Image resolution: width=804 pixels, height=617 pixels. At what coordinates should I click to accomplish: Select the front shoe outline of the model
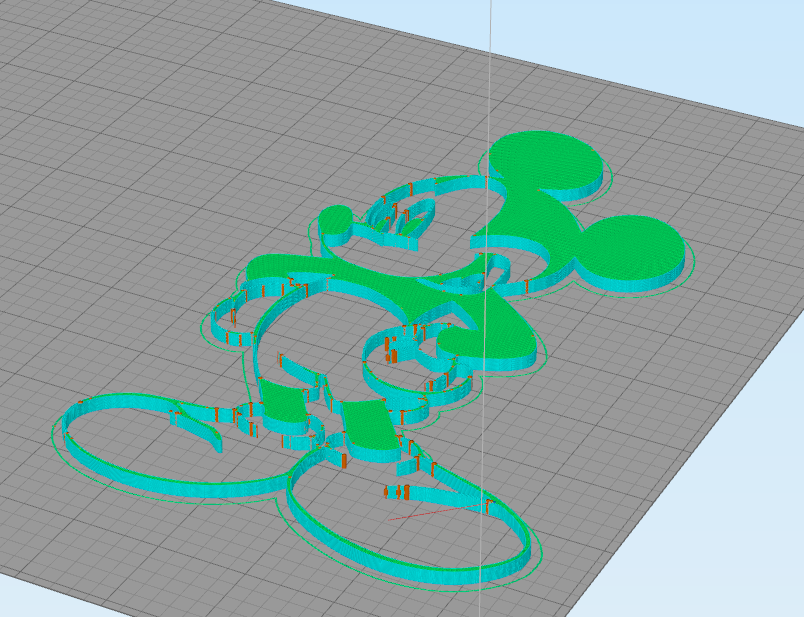click(410, 518)
